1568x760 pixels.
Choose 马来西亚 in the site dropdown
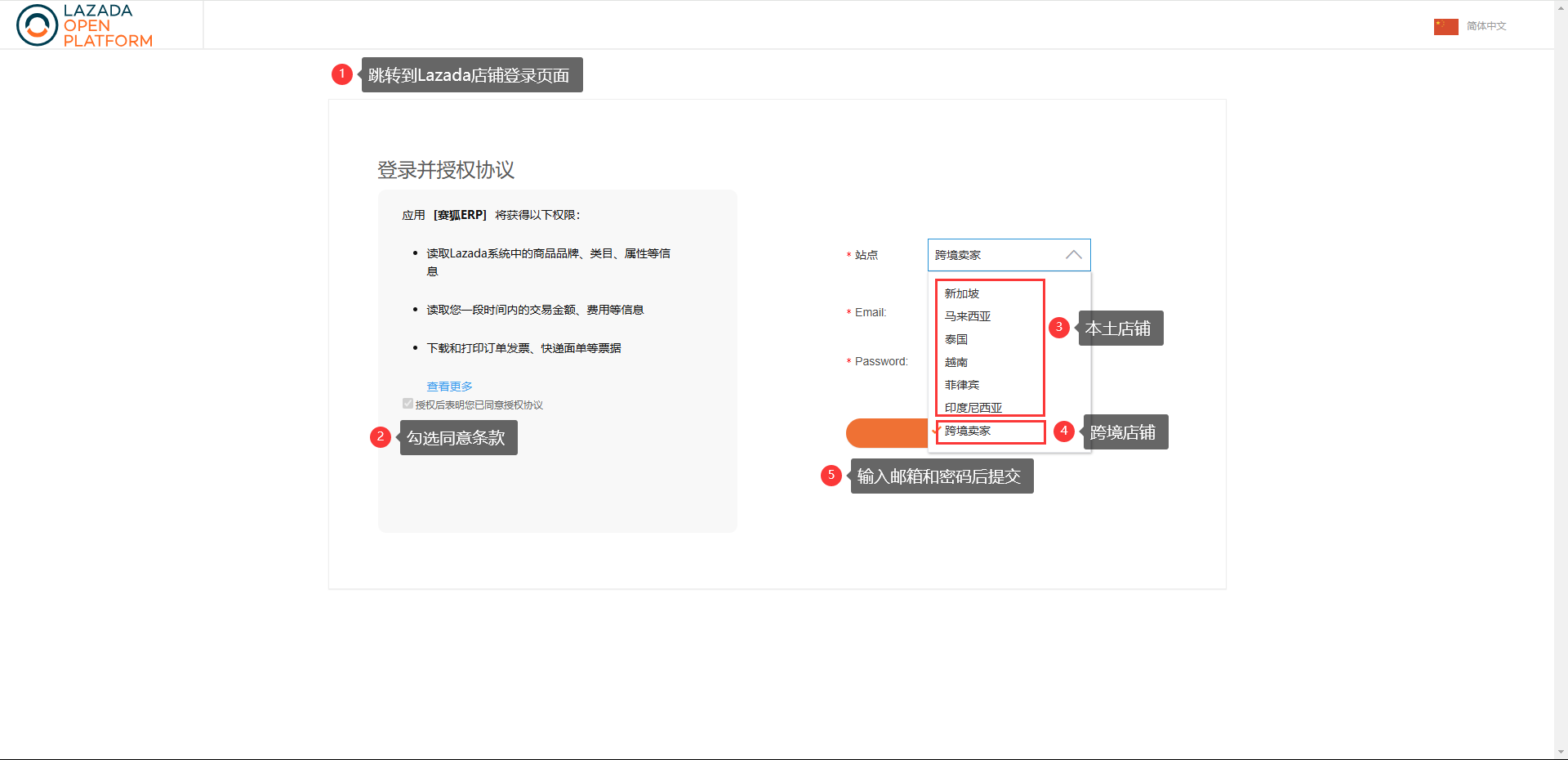point(968,316)
